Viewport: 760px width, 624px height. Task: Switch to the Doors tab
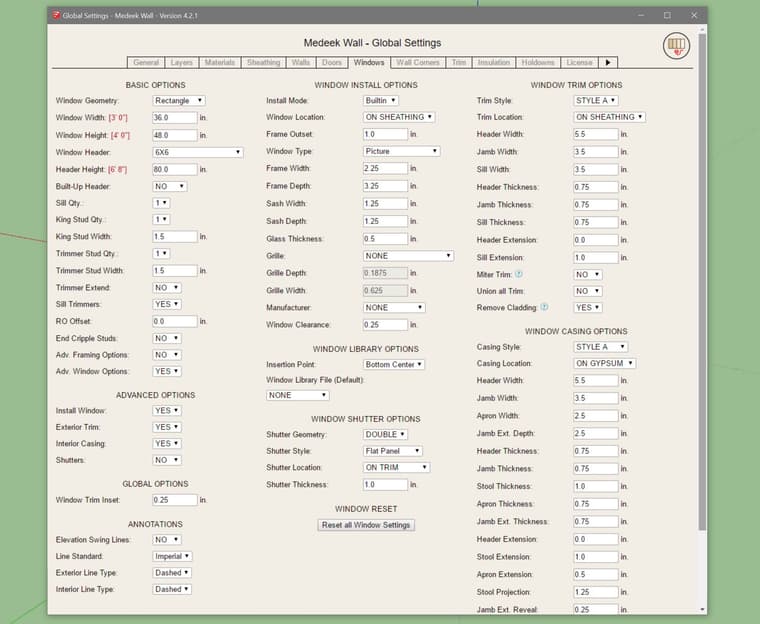331,62
